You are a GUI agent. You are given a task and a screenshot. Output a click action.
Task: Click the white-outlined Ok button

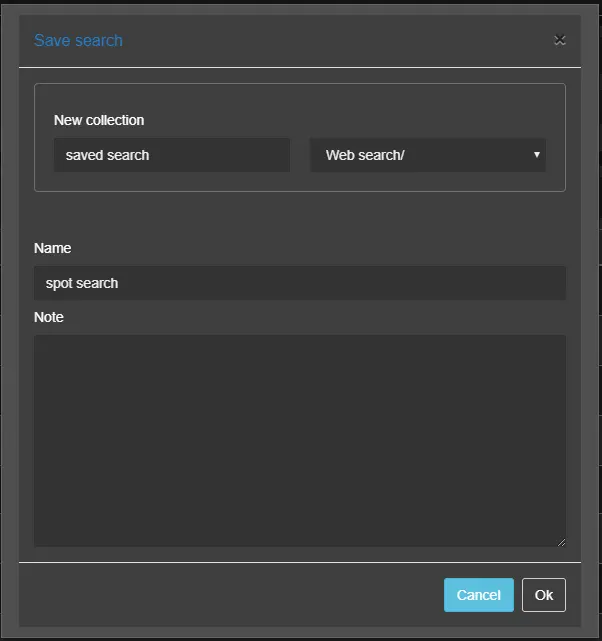(x=543, y=595)
